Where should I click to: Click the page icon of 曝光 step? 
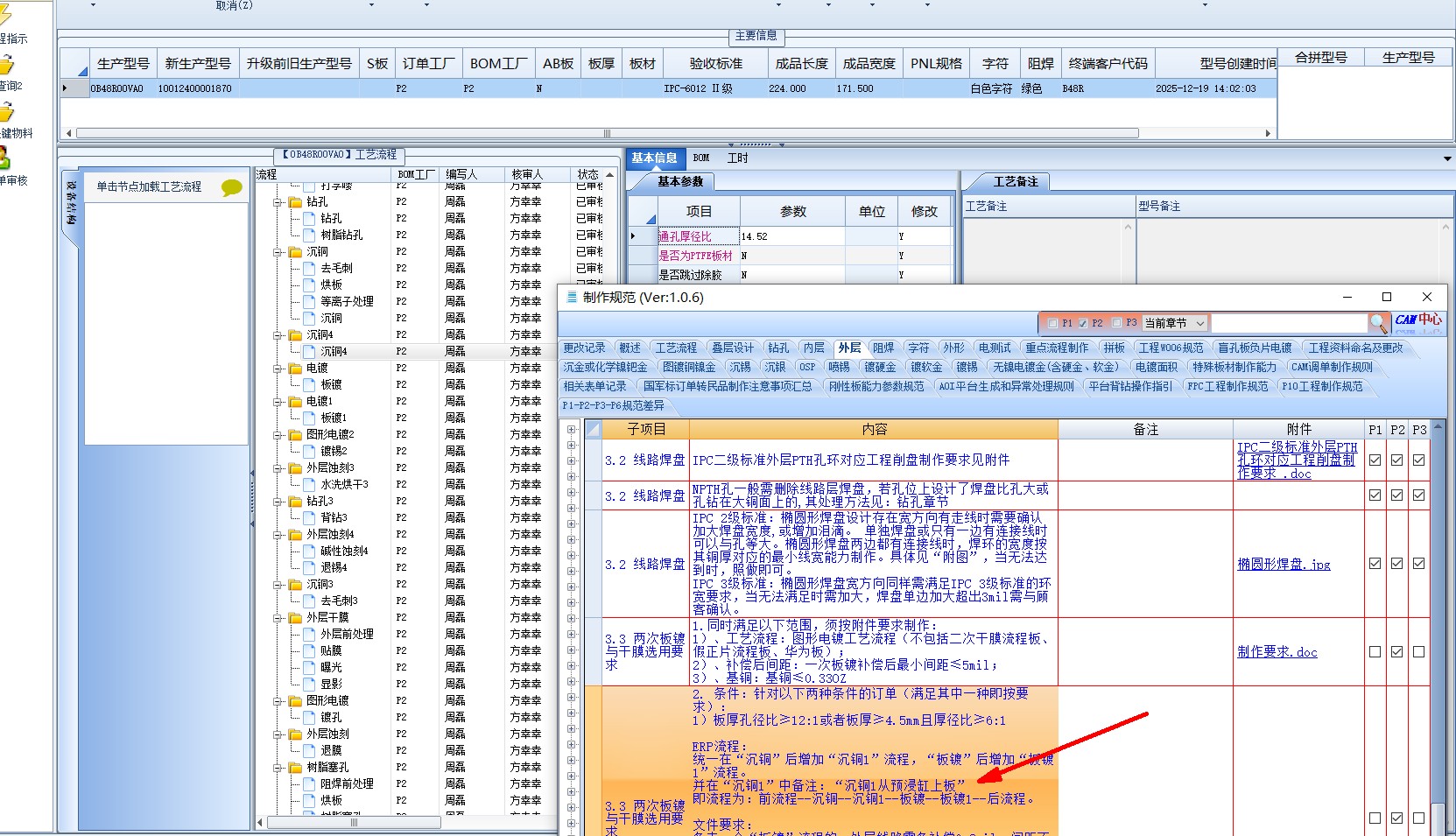(309, 667)
